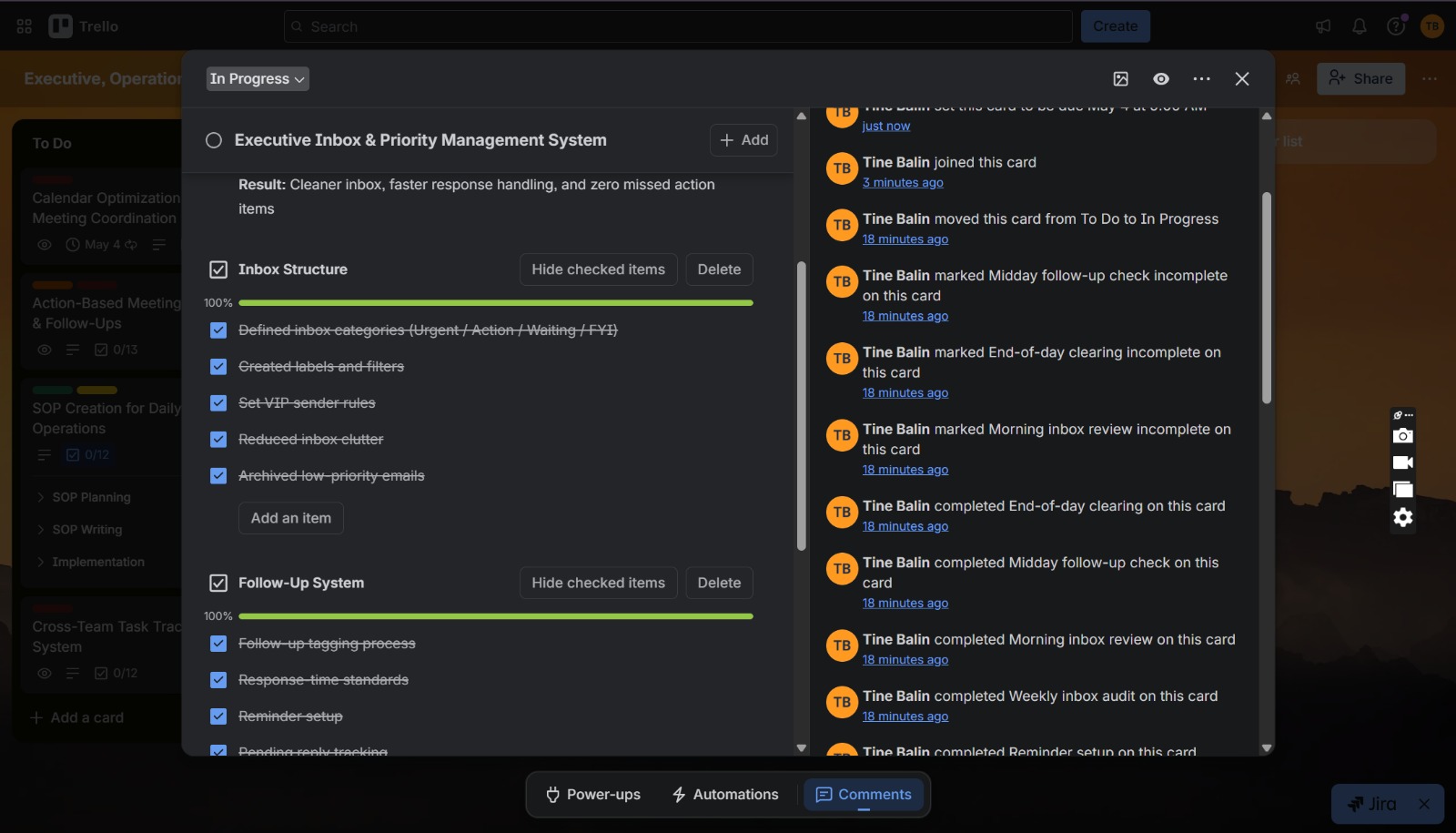Click description icon on SOP Creation card
The height and width of the screenshot is (833, 1456).
[x=44, y=454]
